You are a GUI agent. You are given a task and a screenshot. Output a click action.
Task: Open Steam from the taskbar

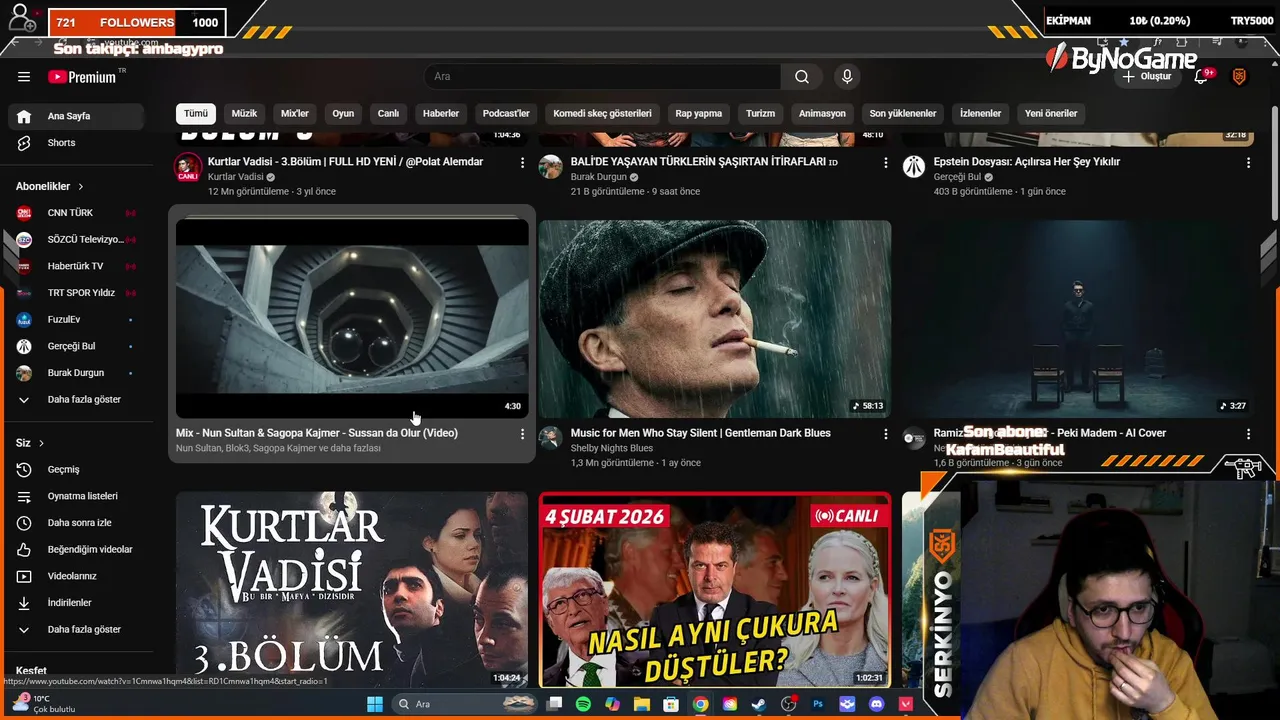[x=759, y=704]
